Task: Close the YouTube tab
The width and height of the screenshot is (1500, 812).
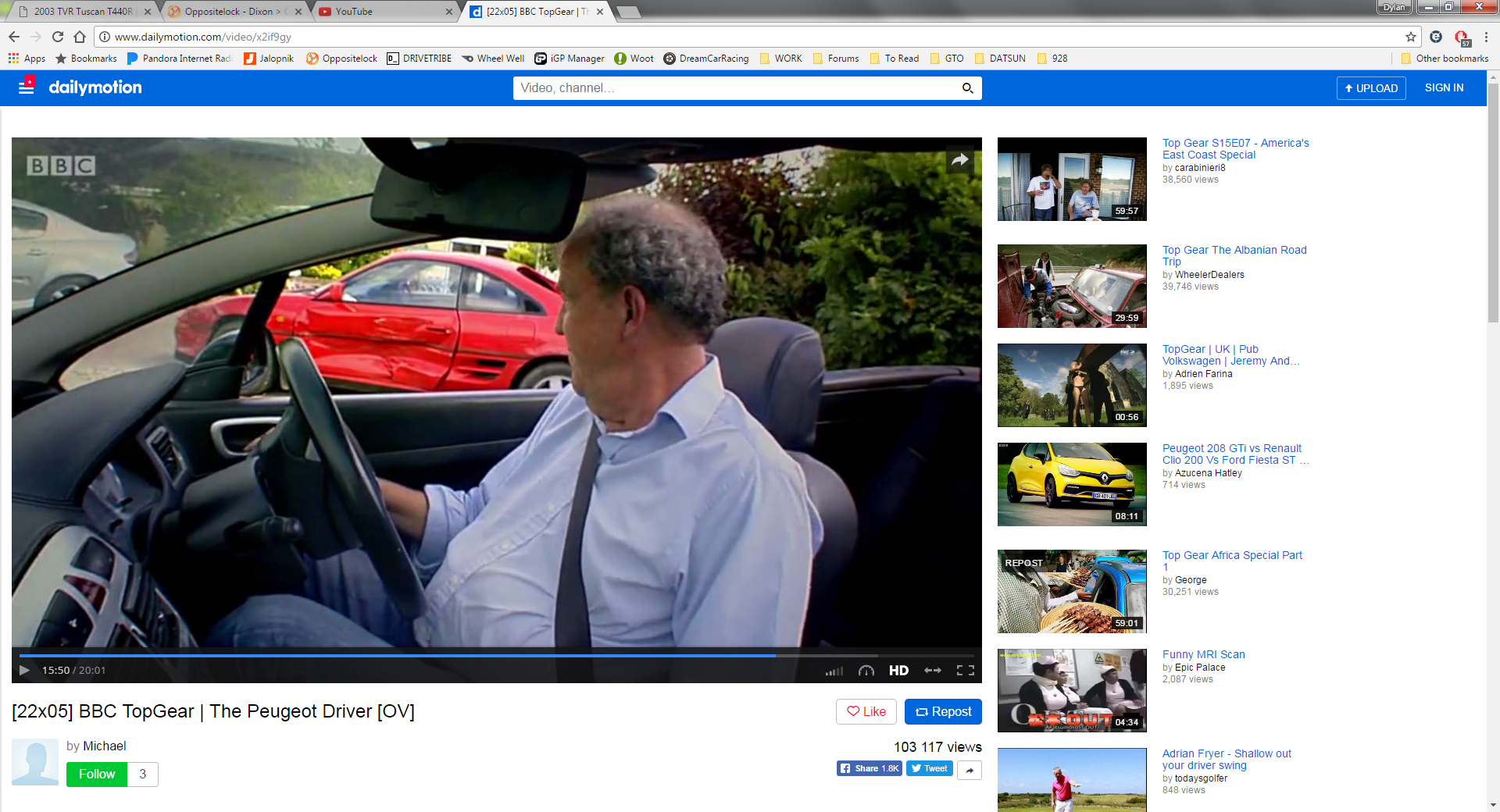Action: click(x=449, y=12)
